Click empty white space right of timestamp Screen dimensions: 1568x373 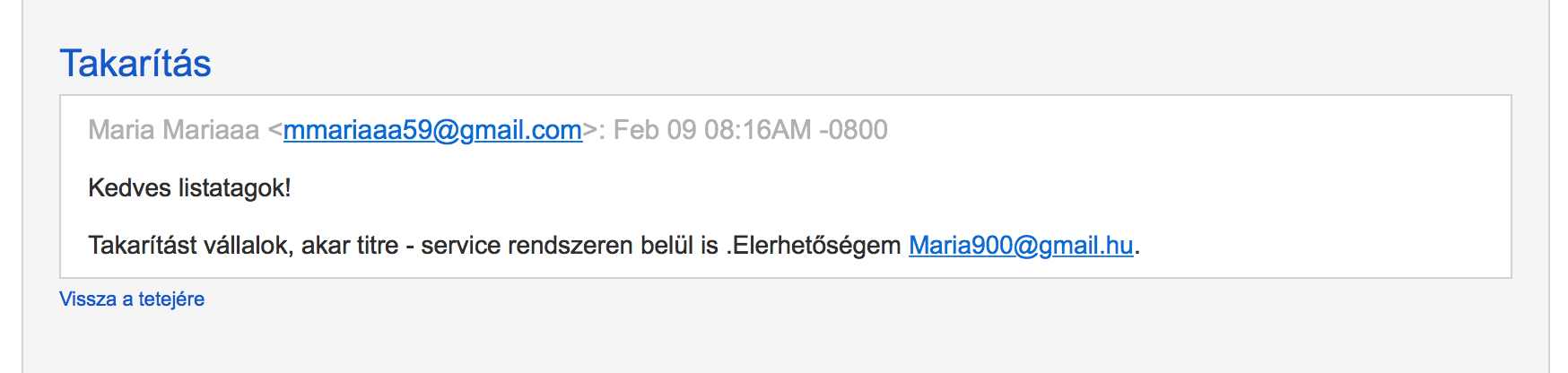[x=1193, y=130]
